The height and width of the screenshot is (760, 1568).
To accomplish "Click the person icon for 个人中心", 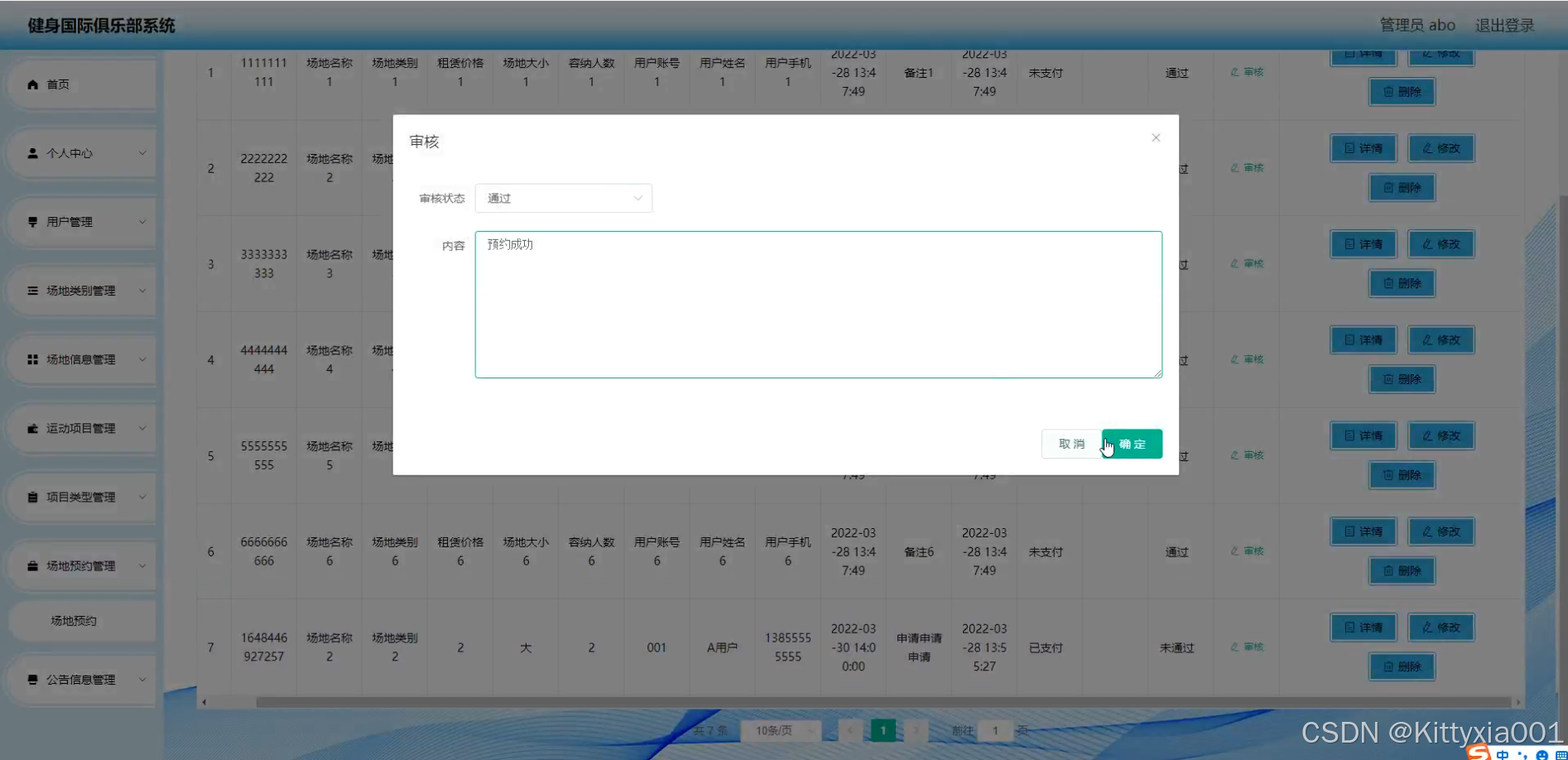I will tap(32, 153).
